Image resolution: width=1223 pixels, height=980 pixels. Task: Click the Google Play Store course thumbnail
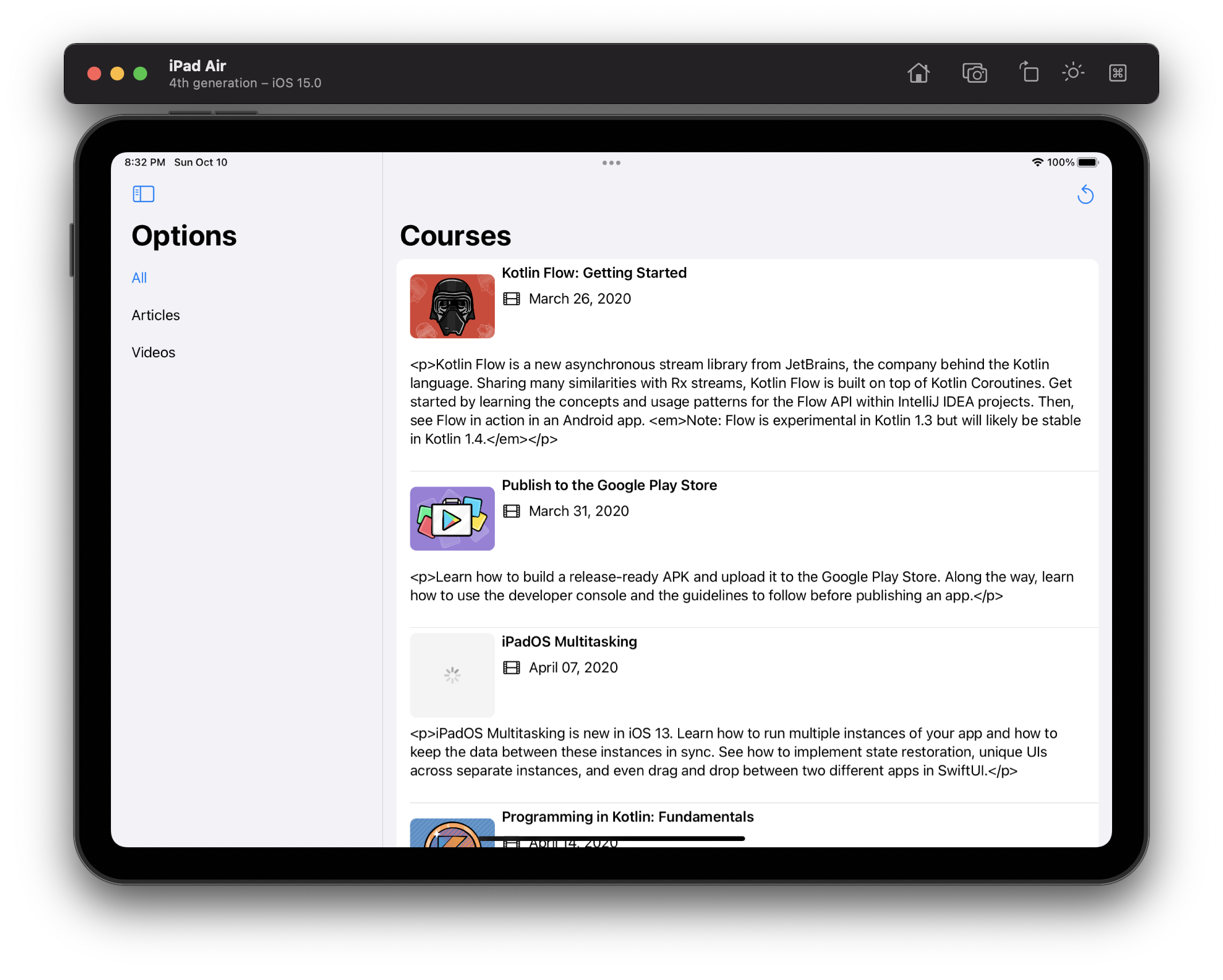point(452,519)
